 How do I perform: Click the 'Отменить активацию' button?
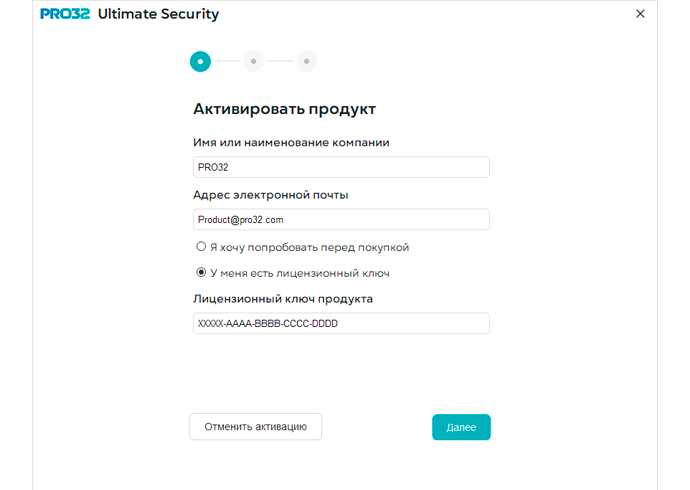pyautogui.click(x=256, y=427)
